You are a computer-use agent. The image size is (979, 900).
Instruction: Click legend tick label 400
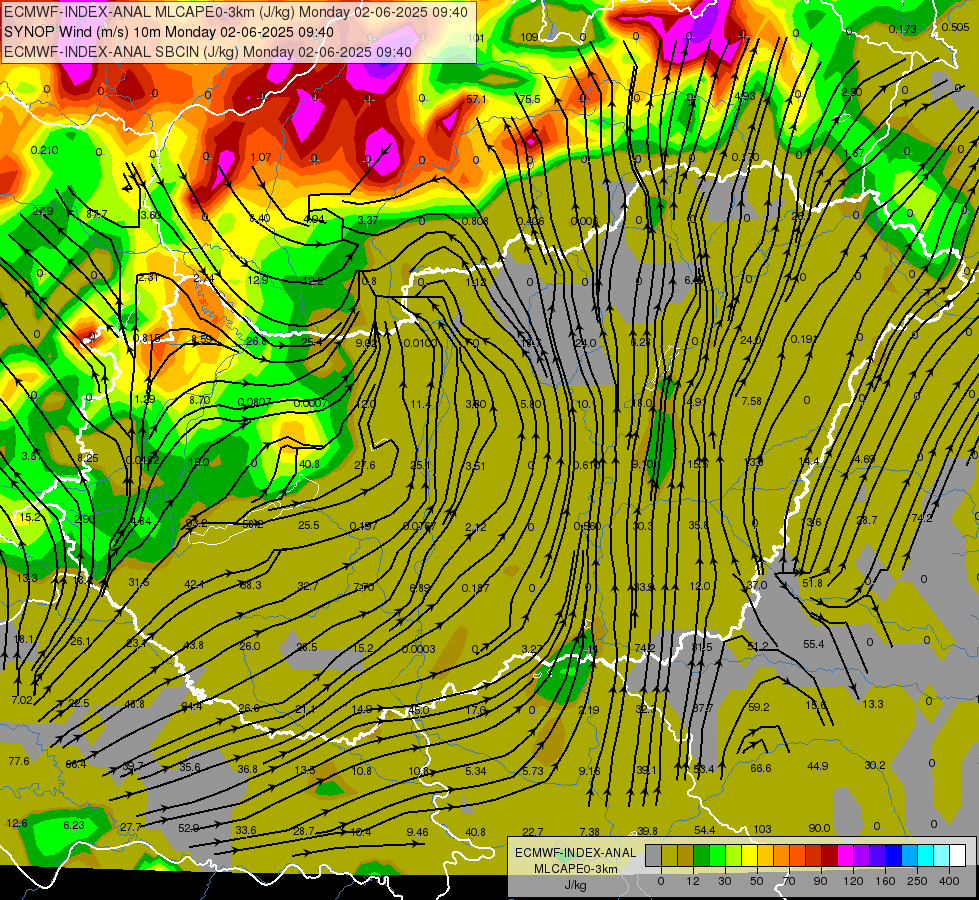pos(949,881)
